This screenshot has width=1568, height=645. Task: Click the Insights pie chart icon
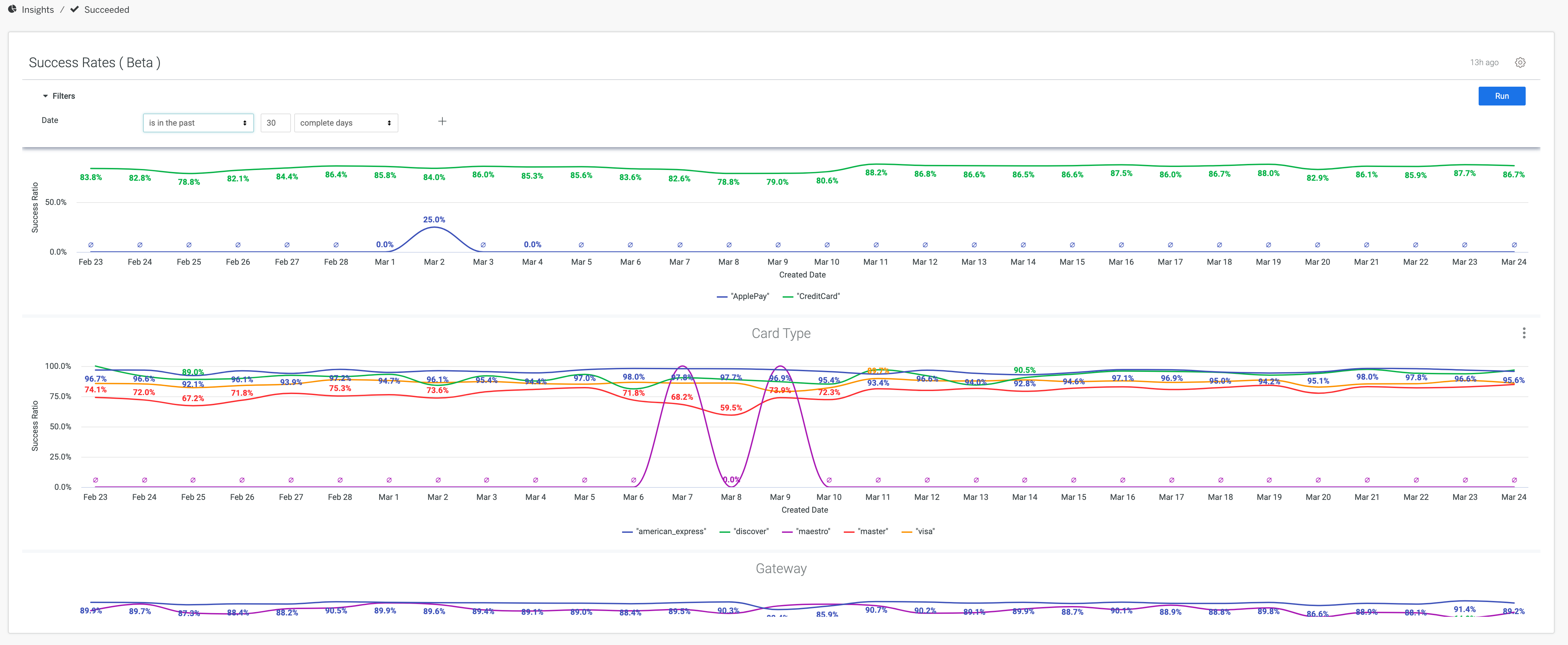click(x=12, y=9)
